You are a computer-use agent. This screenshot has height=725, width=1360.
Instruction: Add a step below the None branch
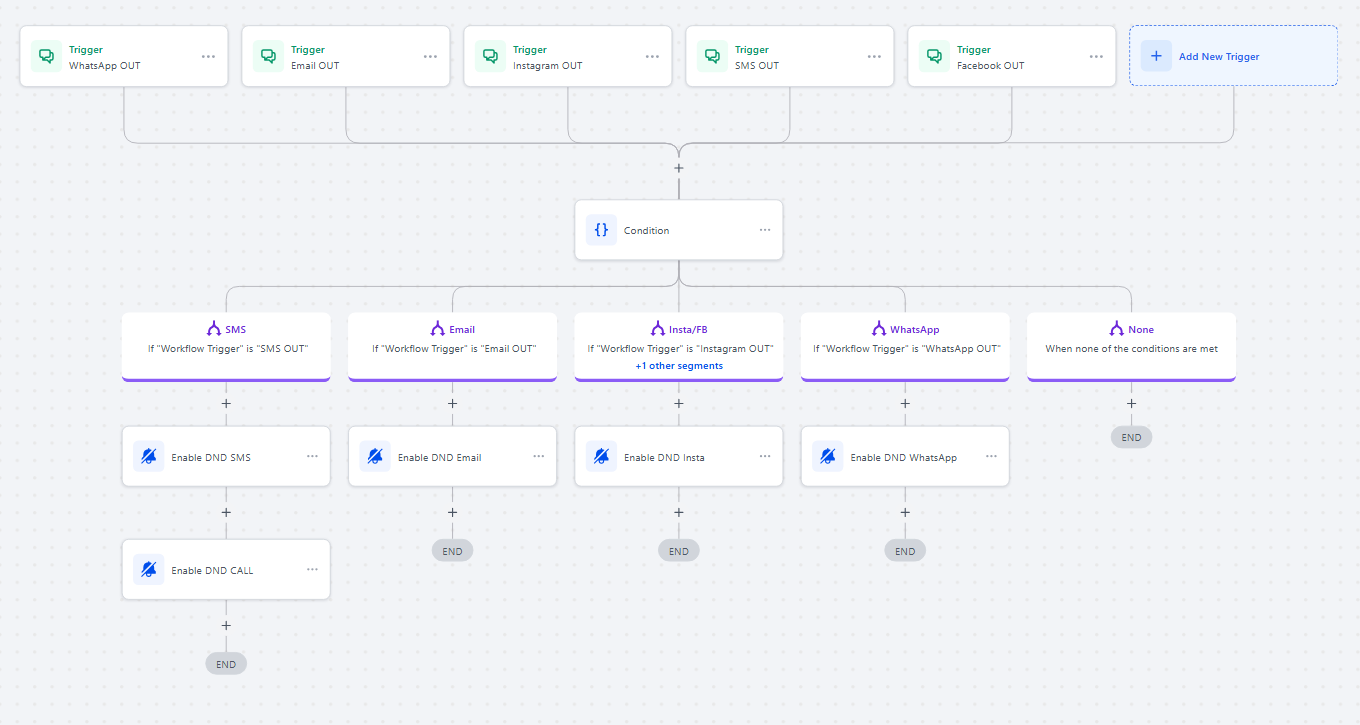tap(1131, 404)
